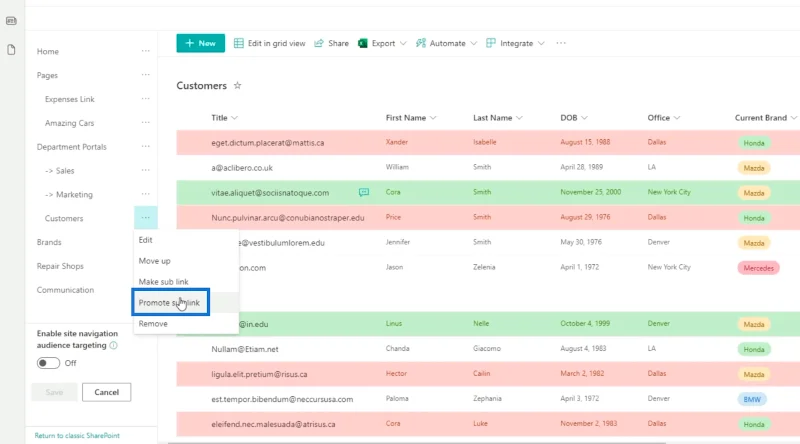Choose Move up in context menu
This screenshot has height=444, width=800.
(x=186, y=261)
